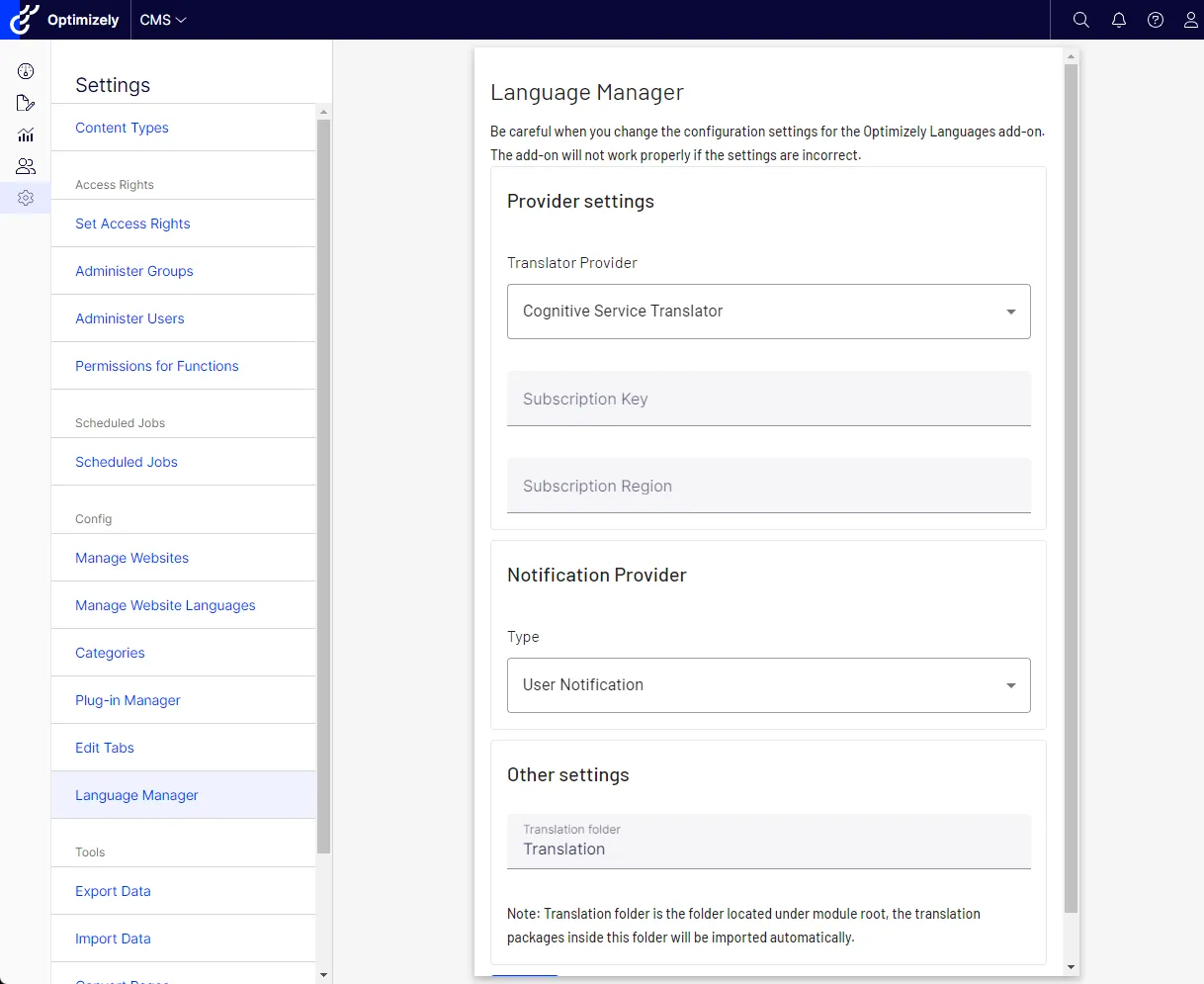Open Edit Tabs settings
The width and height of the screenshot is (1204, 984).
[x=105, y=748]
